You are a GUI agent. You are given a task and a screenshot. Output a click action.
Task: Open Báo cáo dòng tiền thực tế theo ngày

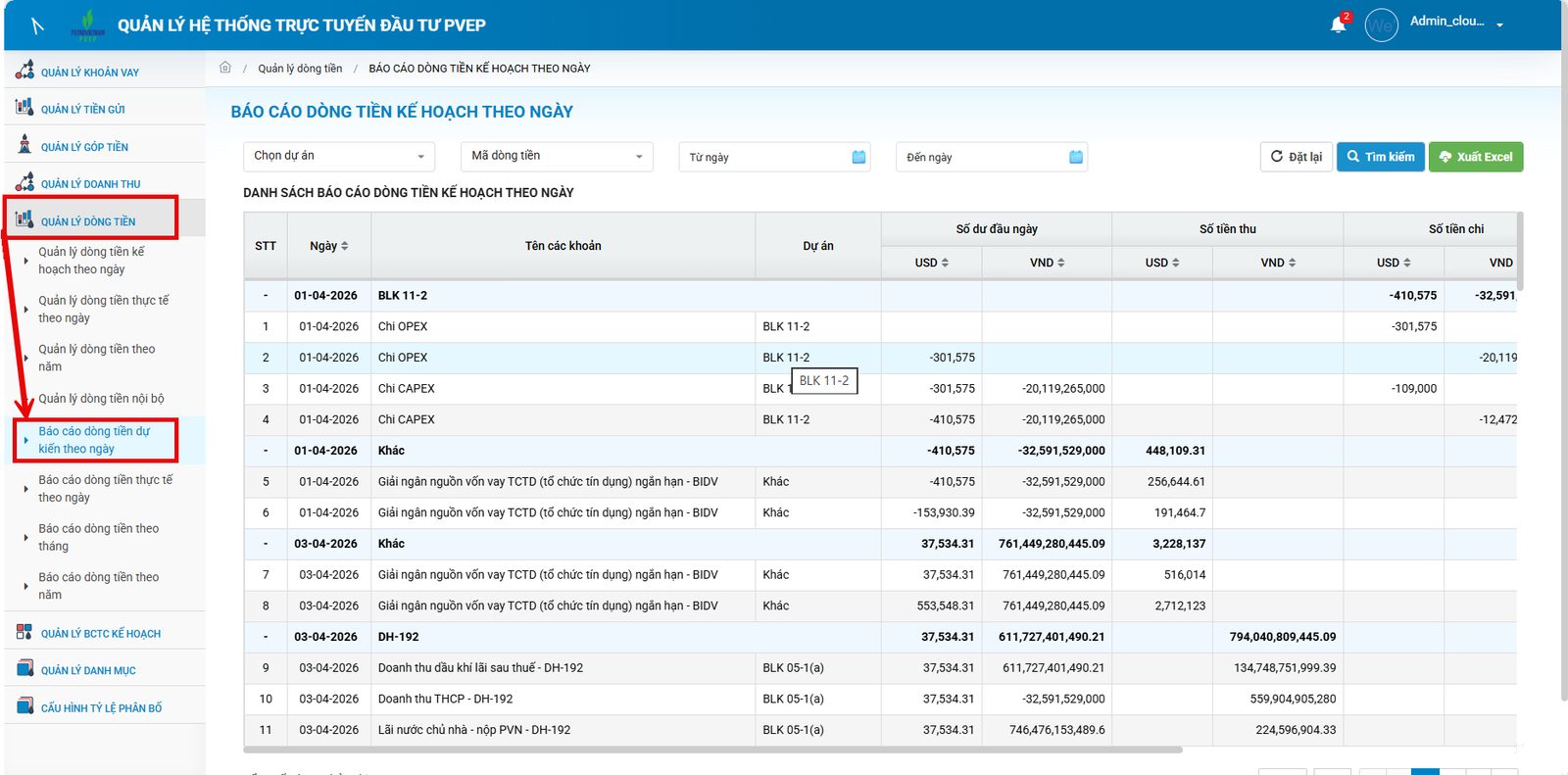pyautogui.click(x=105, y=489)
